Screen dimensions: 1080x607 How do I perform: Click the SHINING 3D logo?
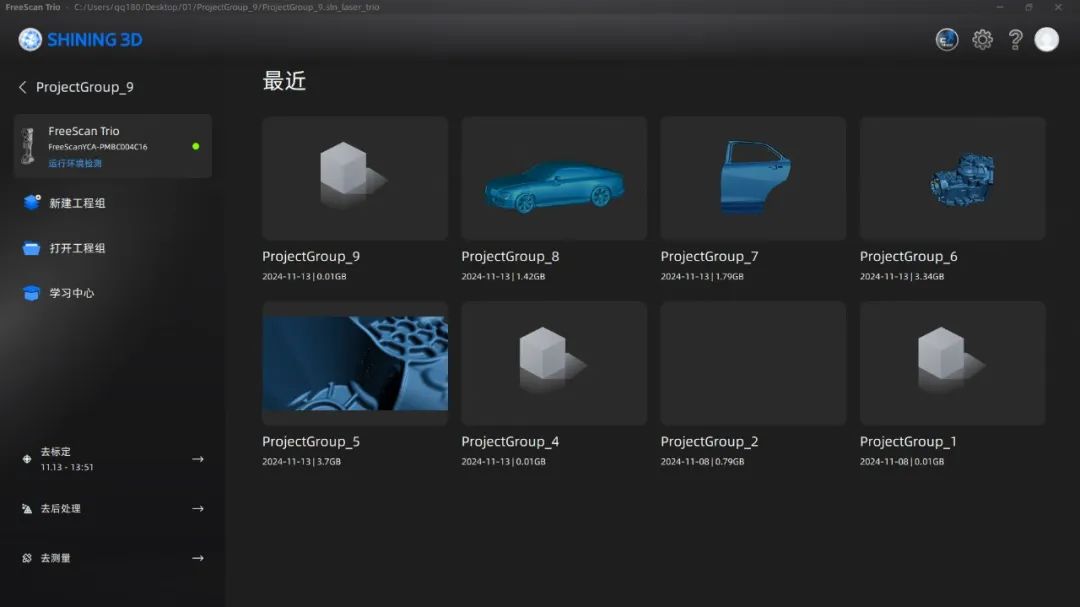point(81,40)
